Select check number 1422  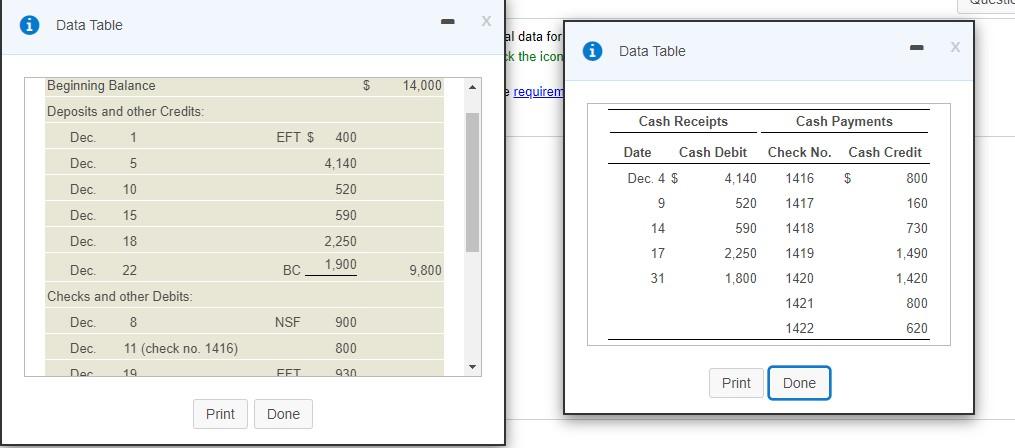[x=799, y=329]
